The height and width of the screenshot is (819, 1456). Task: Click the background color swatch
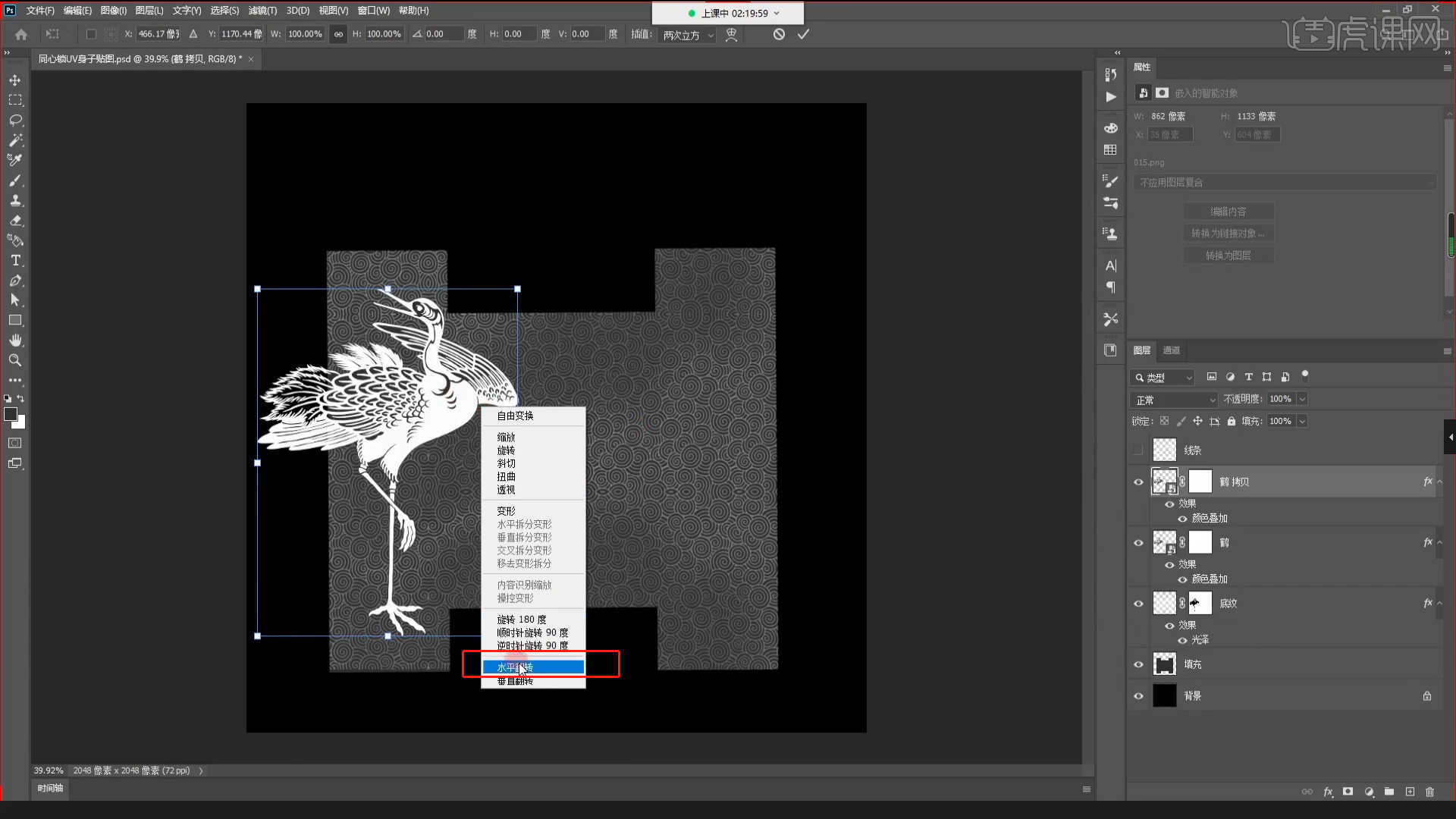pyautogui.click(x=20, y=423)
